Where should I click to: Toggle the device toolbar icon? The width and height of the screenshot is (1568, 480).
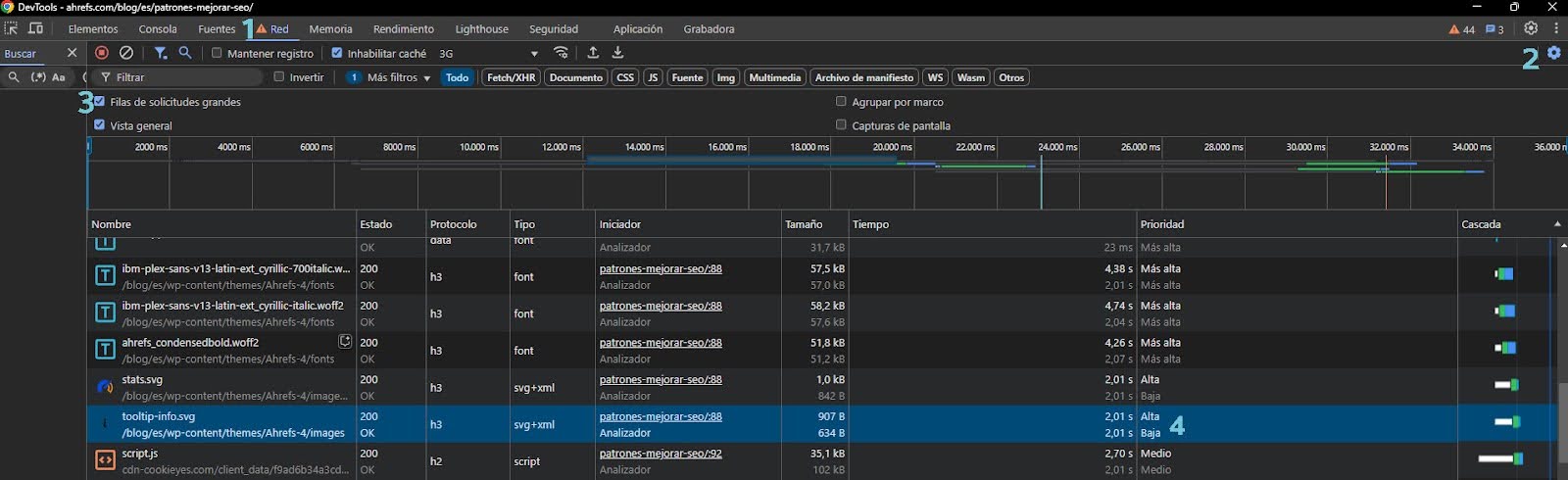(x=36, y=29)
